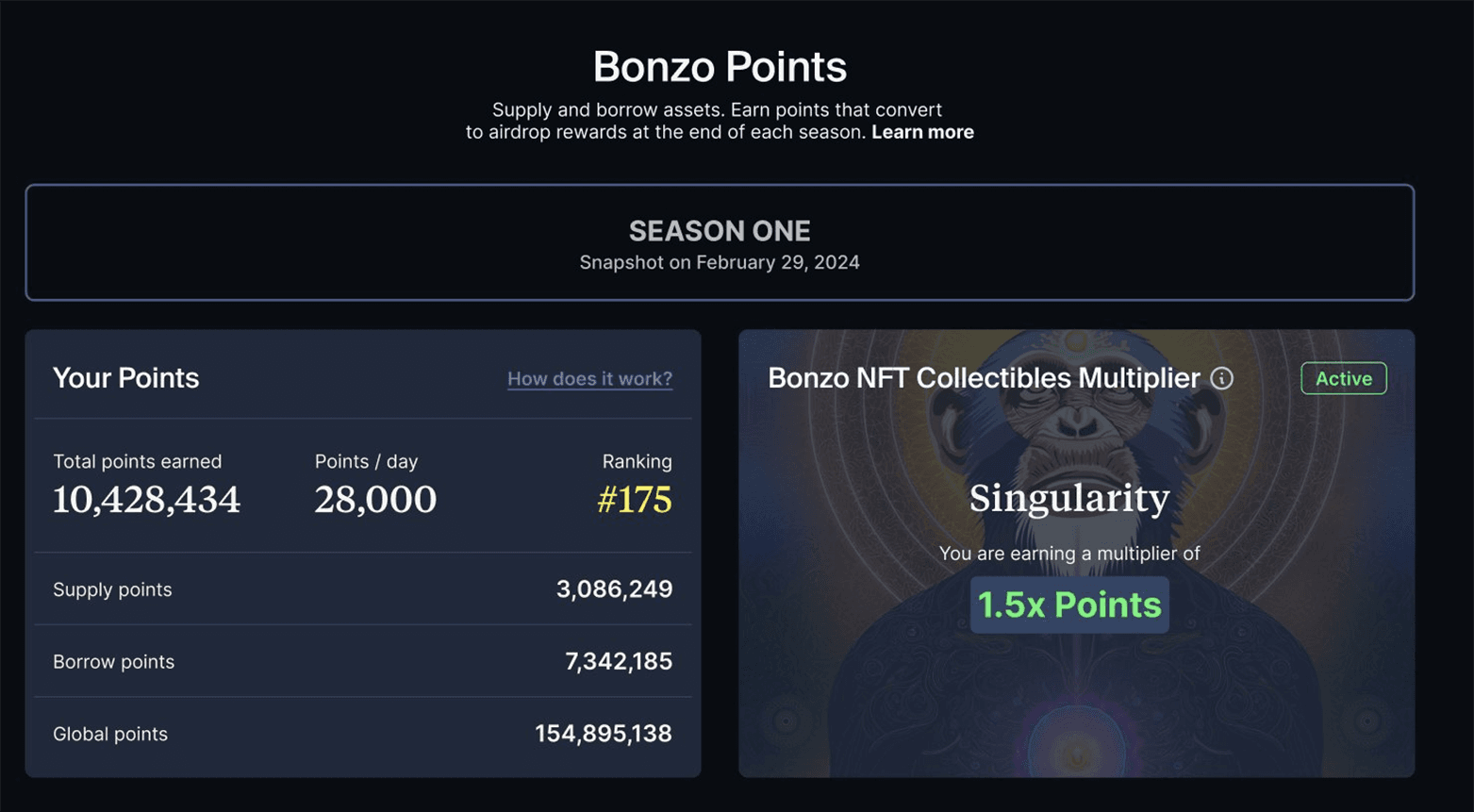The image size is (1474, 812).
Task: Select the Supply points row label
Action: tap(112, 589)
